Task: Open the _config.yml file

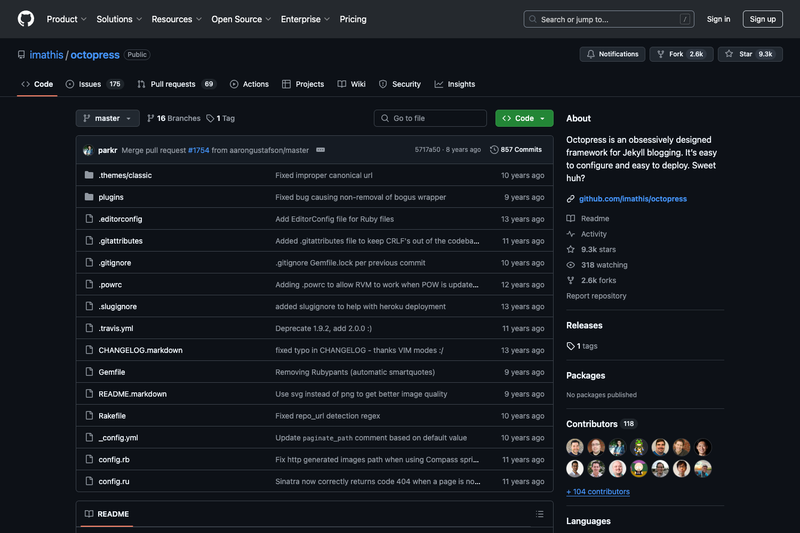Action: tap(118, 438)
